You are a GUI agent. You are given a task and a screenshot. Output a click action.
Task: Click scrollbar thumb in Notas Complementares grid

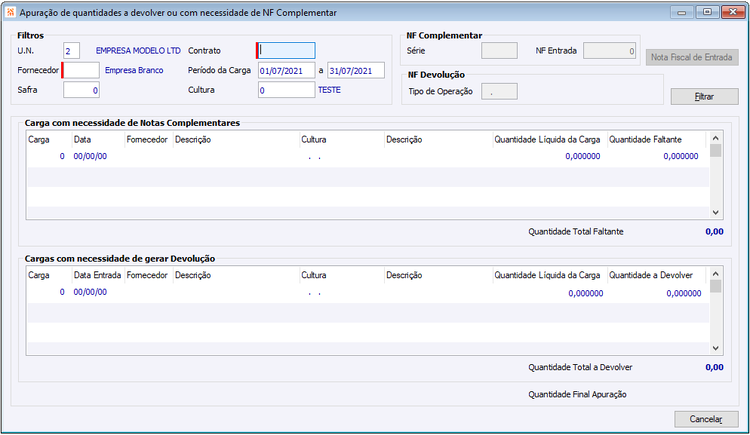(716, 151)
